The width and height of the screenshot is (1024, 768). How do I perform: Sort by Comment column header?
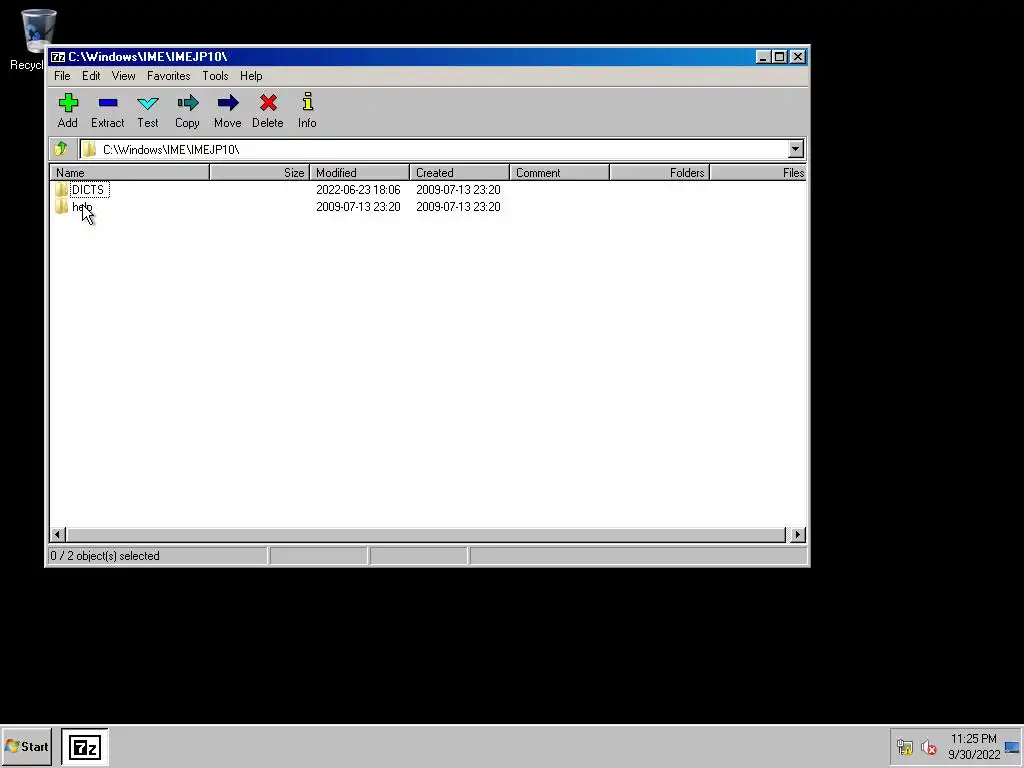click(560, 172)
